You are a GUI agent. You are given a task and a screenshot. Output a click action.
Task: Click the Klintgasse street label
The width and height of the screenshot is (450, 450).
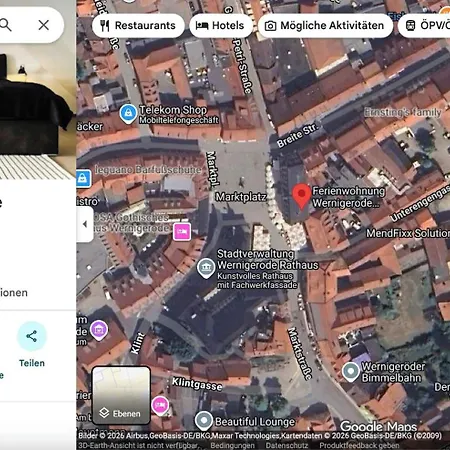(x=197, y=384)
